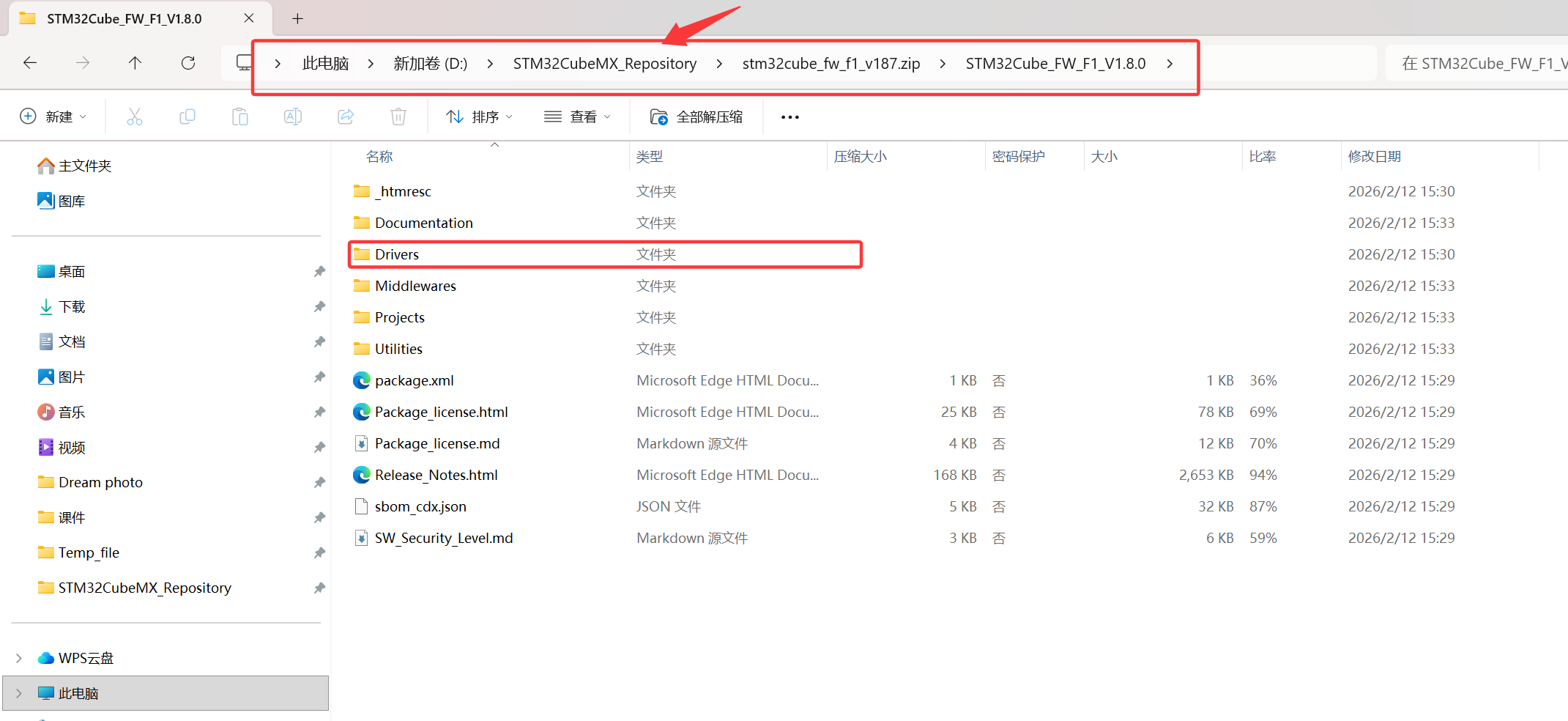Viewport: 1568px width, 721px height.
Task: Expand chevron after STM32Cube_FW_F1_V1.8.0 in address bar
Action: point(1170,64)
